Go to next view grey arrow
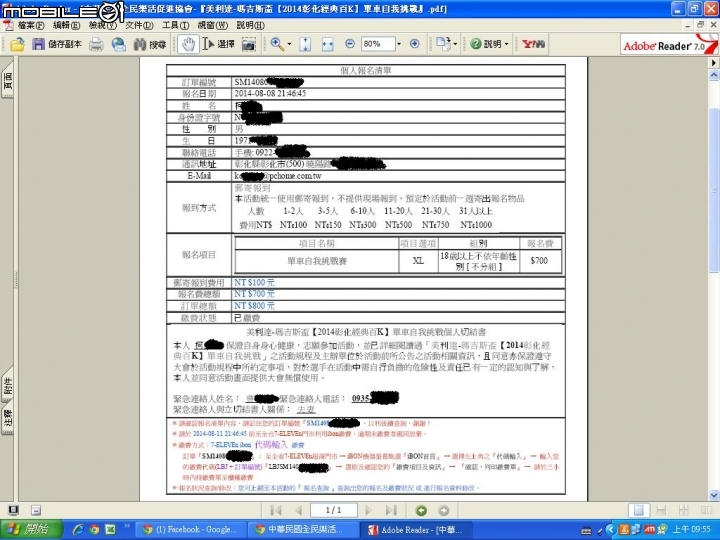 click(x=444, y=510)
